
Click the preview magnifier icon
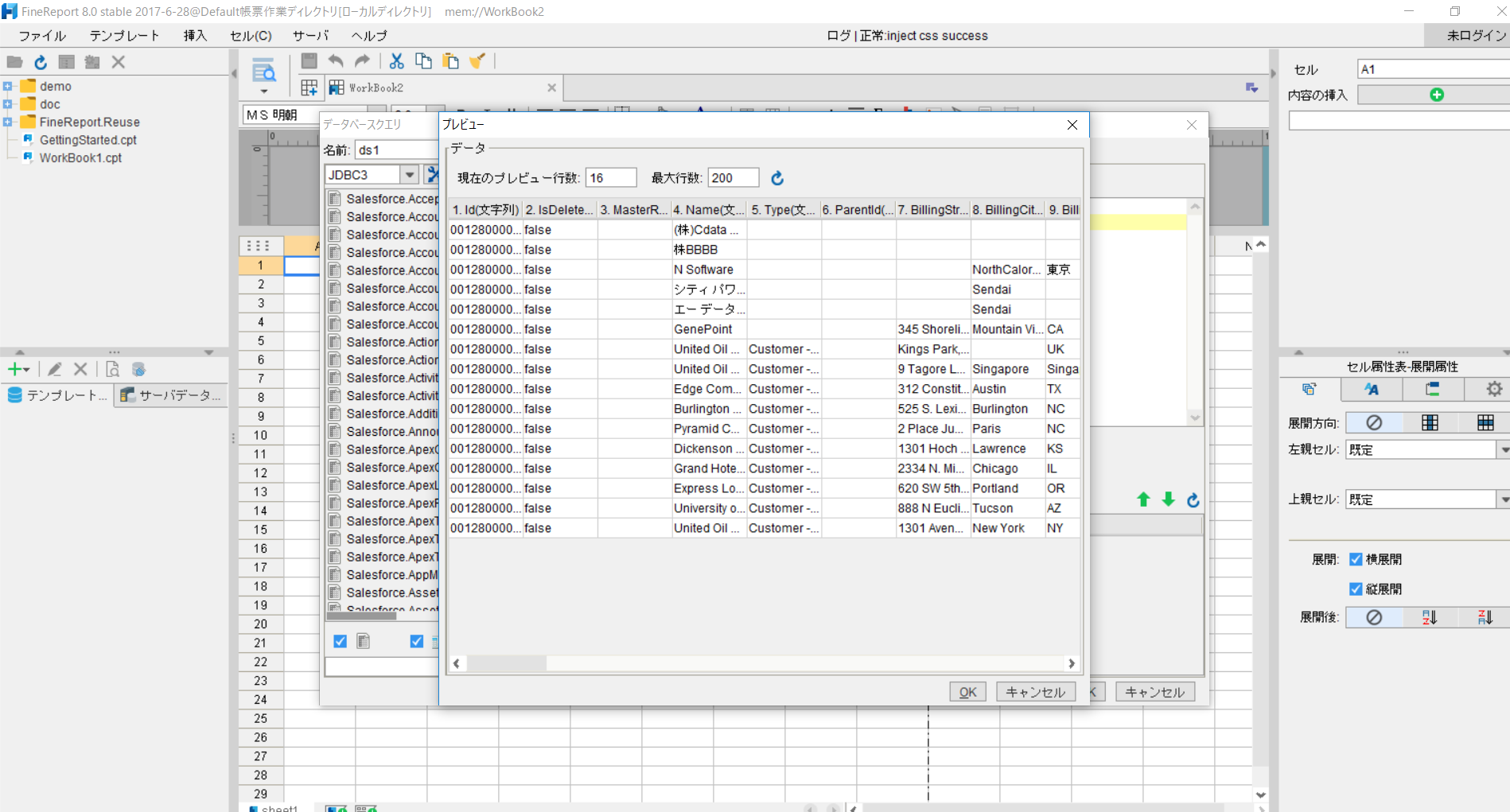[263, 72]
